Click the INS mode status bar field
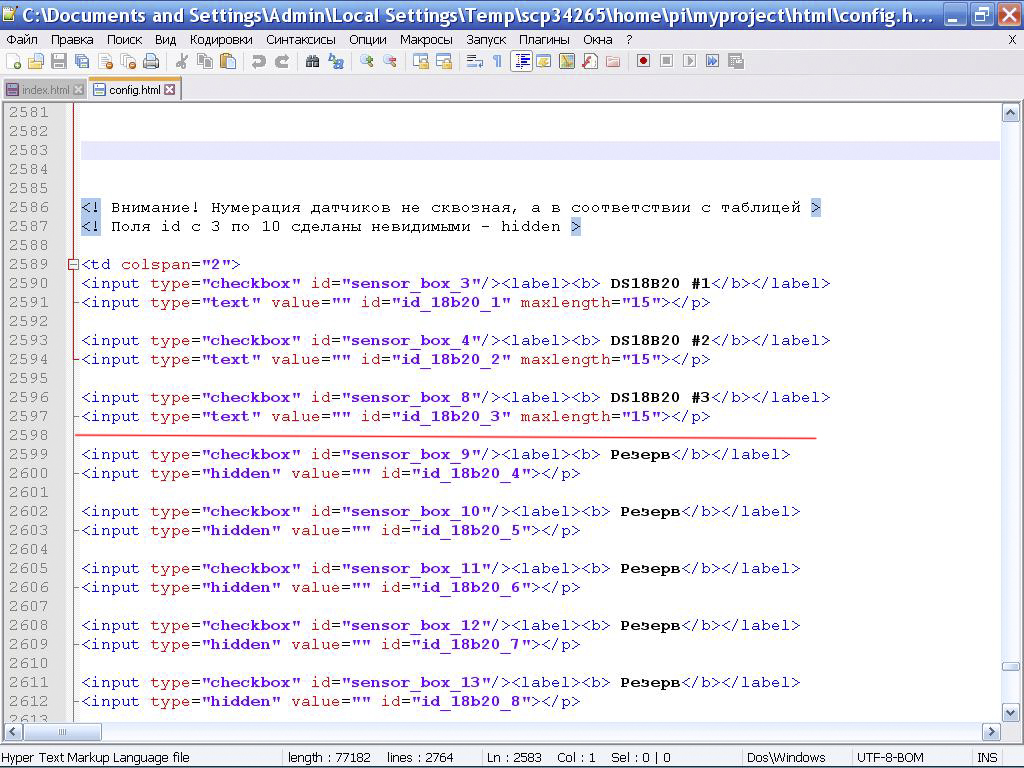Image resolution: width=1024 pixels, height=768 pixels. point(987,758)
